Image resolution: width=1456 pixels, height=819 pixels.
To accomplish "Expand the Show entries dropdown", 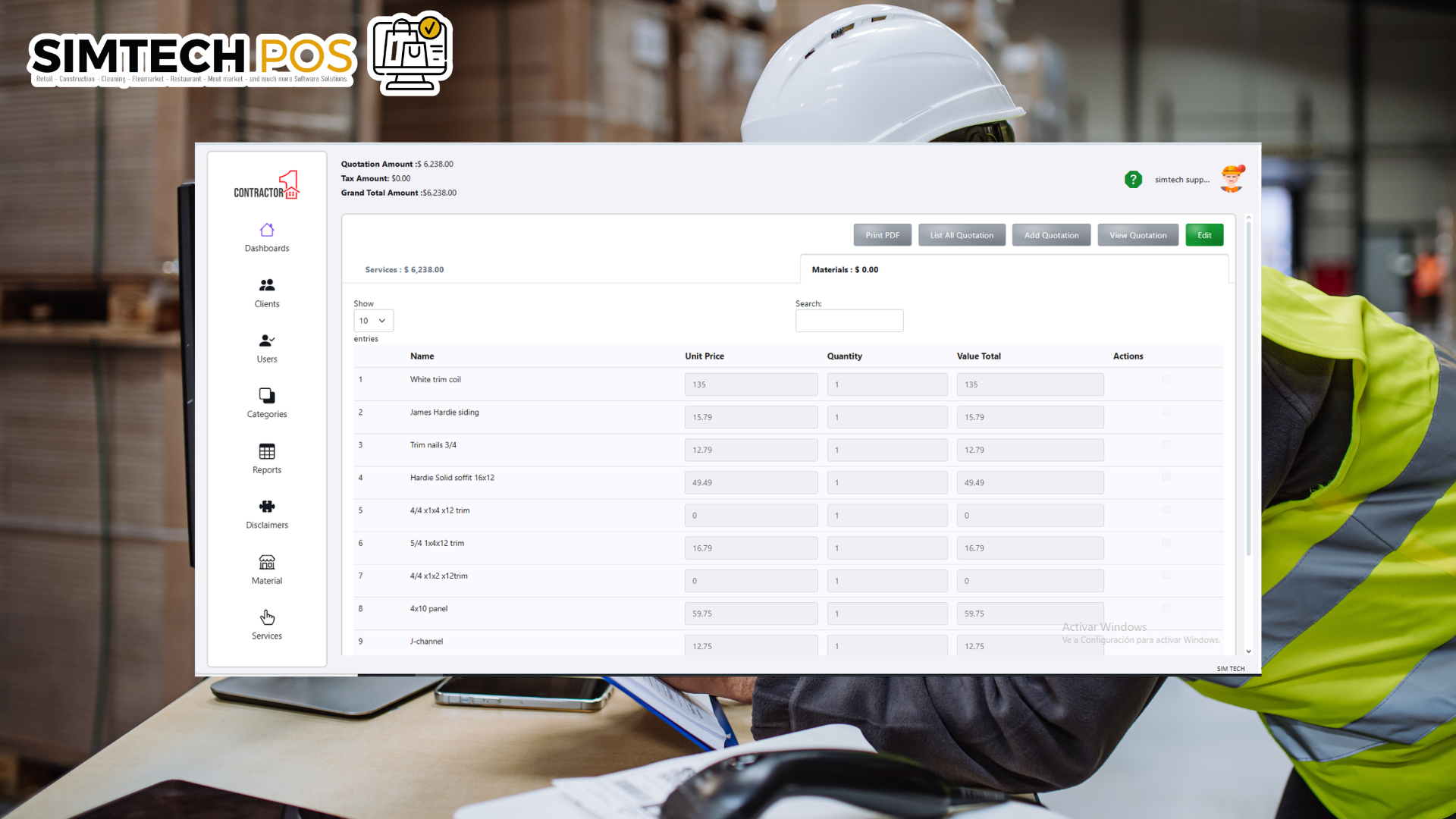I will (x=373, y=321).
